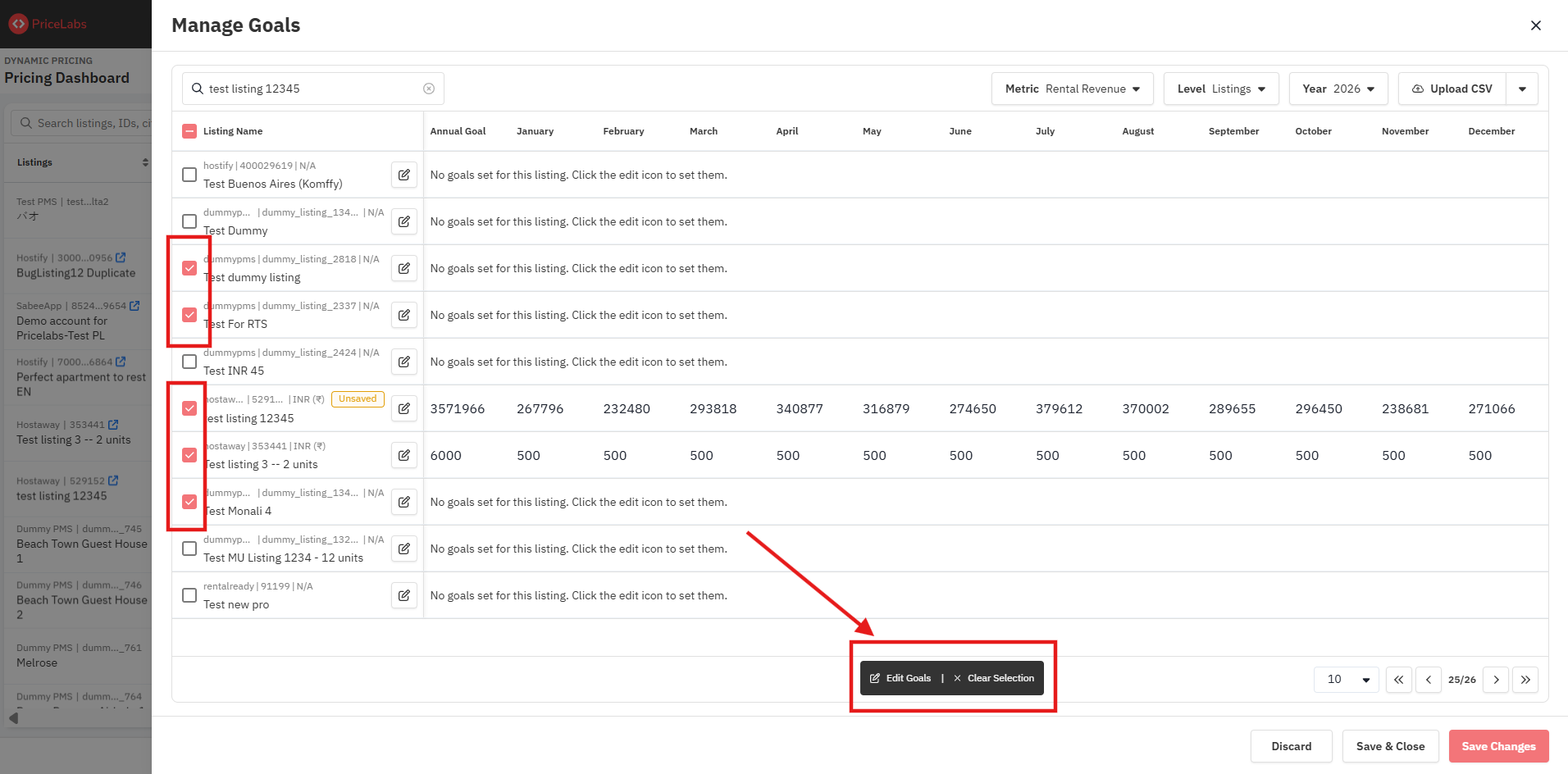Select Melrose in the sidebar listings
1568x774 pixels.
click(x=37, y=662)
